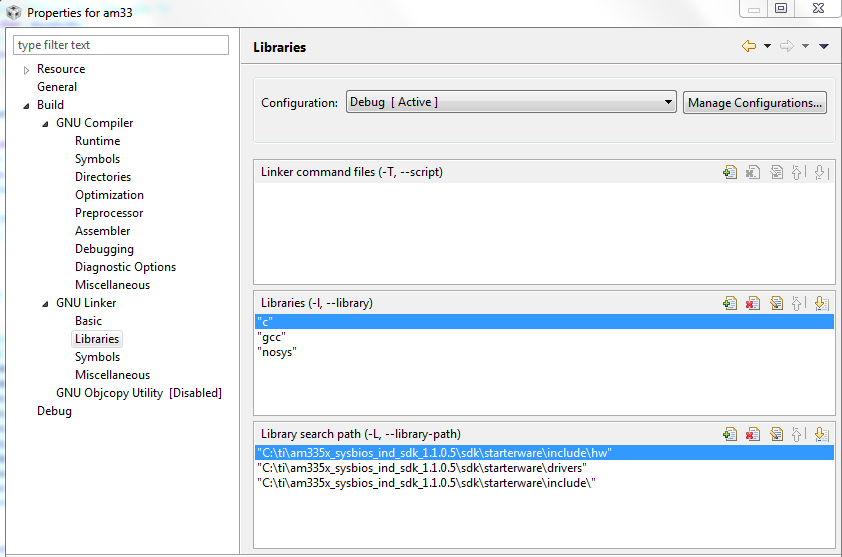Open Assembler settings page
Viewport: 842px width, 557px height.
coord(103,231)
